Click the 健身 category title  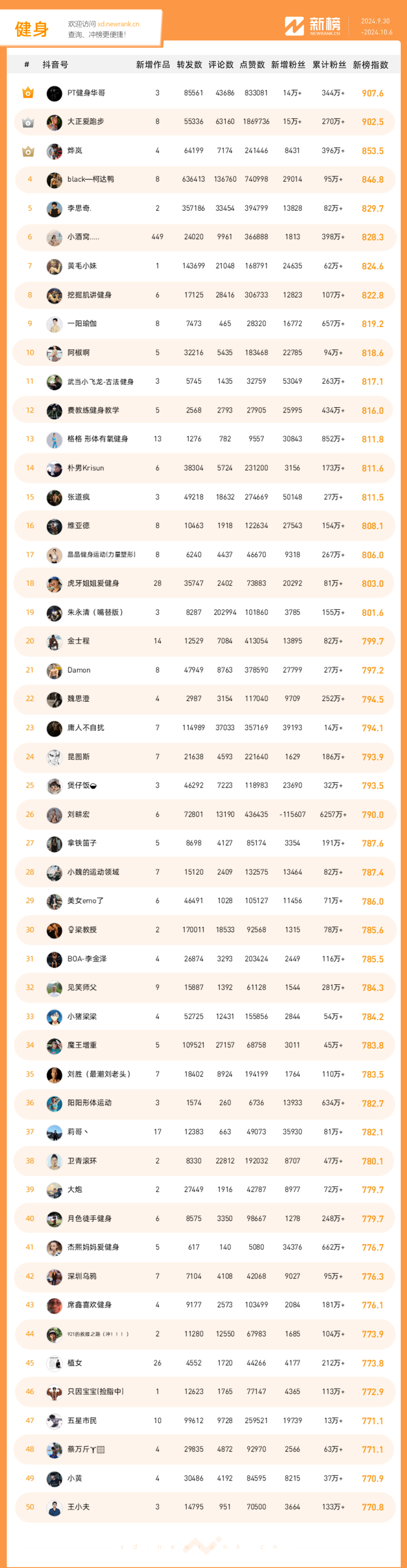pyautogui.click(x=32, y=29)
